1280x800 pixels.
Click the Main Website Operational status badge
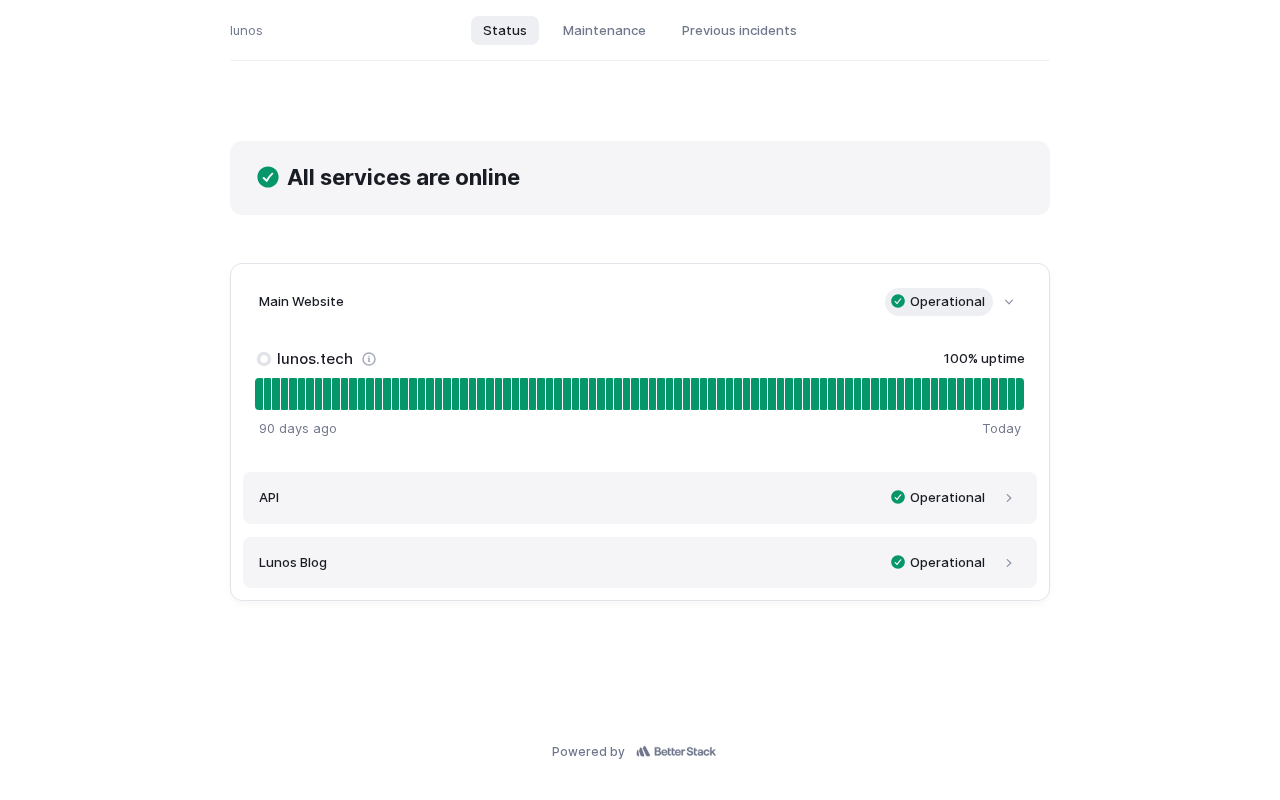pos(938,302)
